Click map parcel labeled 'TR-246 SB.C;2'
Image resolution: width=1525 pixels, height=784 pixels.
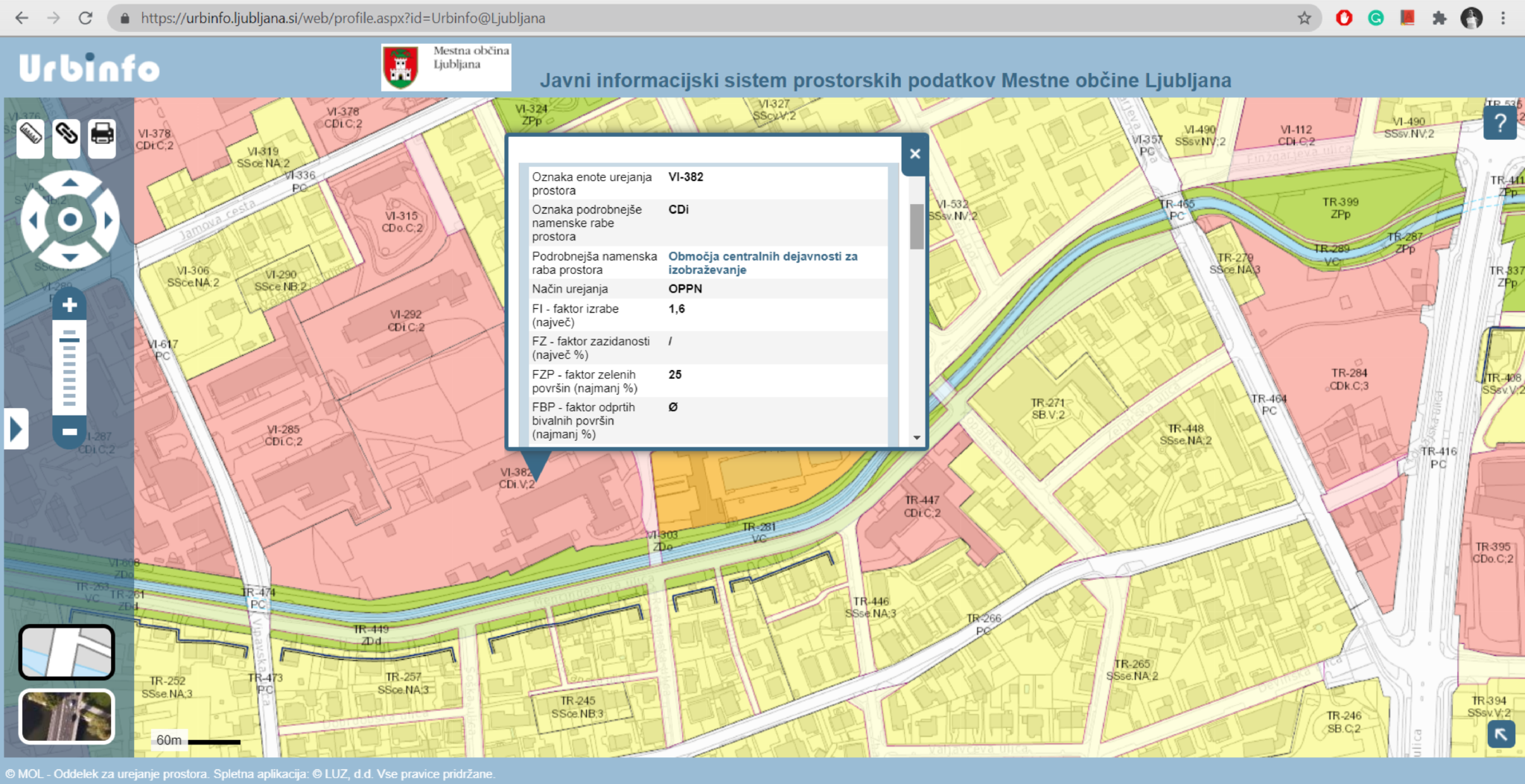[1343, 722]
